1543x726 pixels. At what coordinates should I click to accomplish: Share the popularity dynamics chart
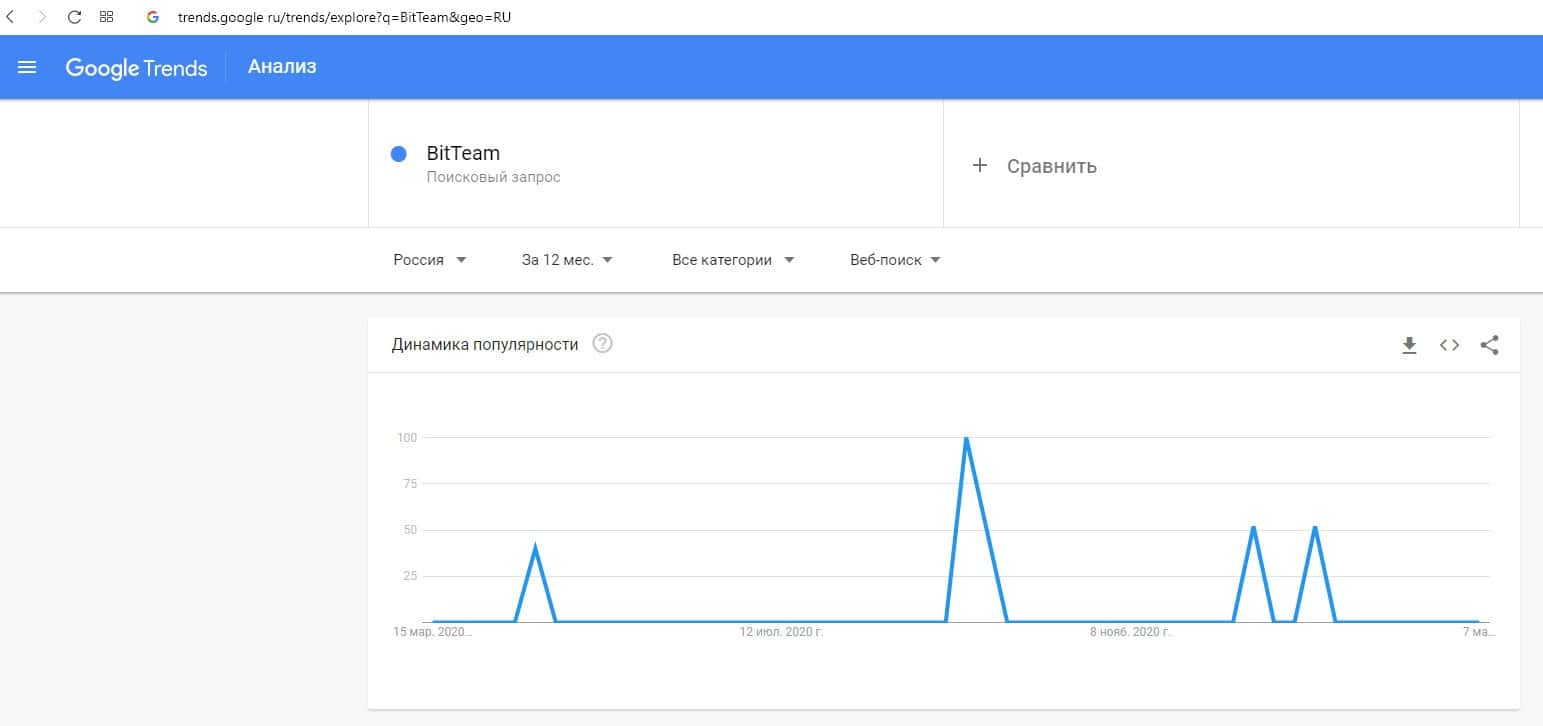(x=1489, y=345)
